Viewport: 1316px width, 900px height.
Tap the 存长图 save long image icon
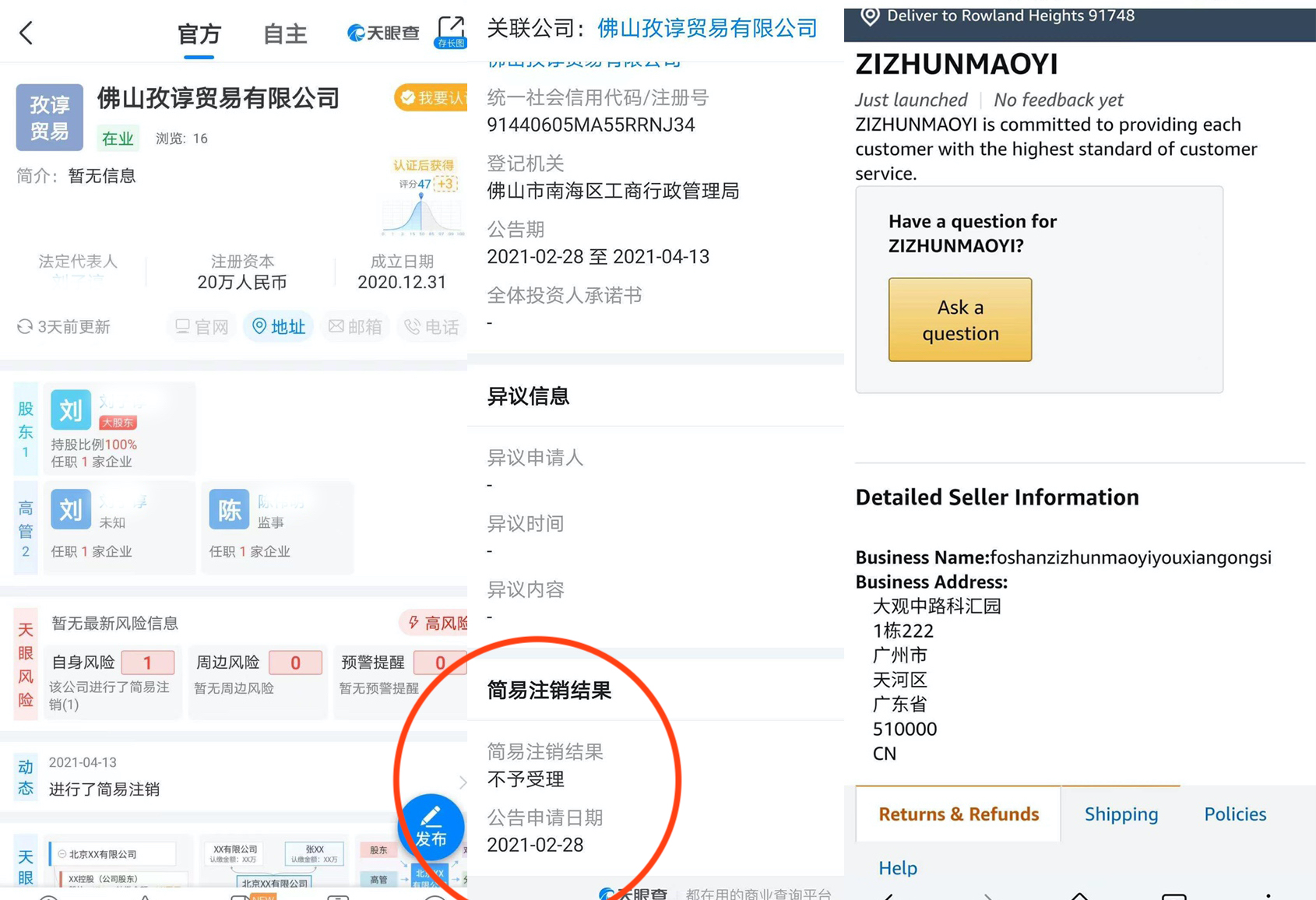point(451,33)
